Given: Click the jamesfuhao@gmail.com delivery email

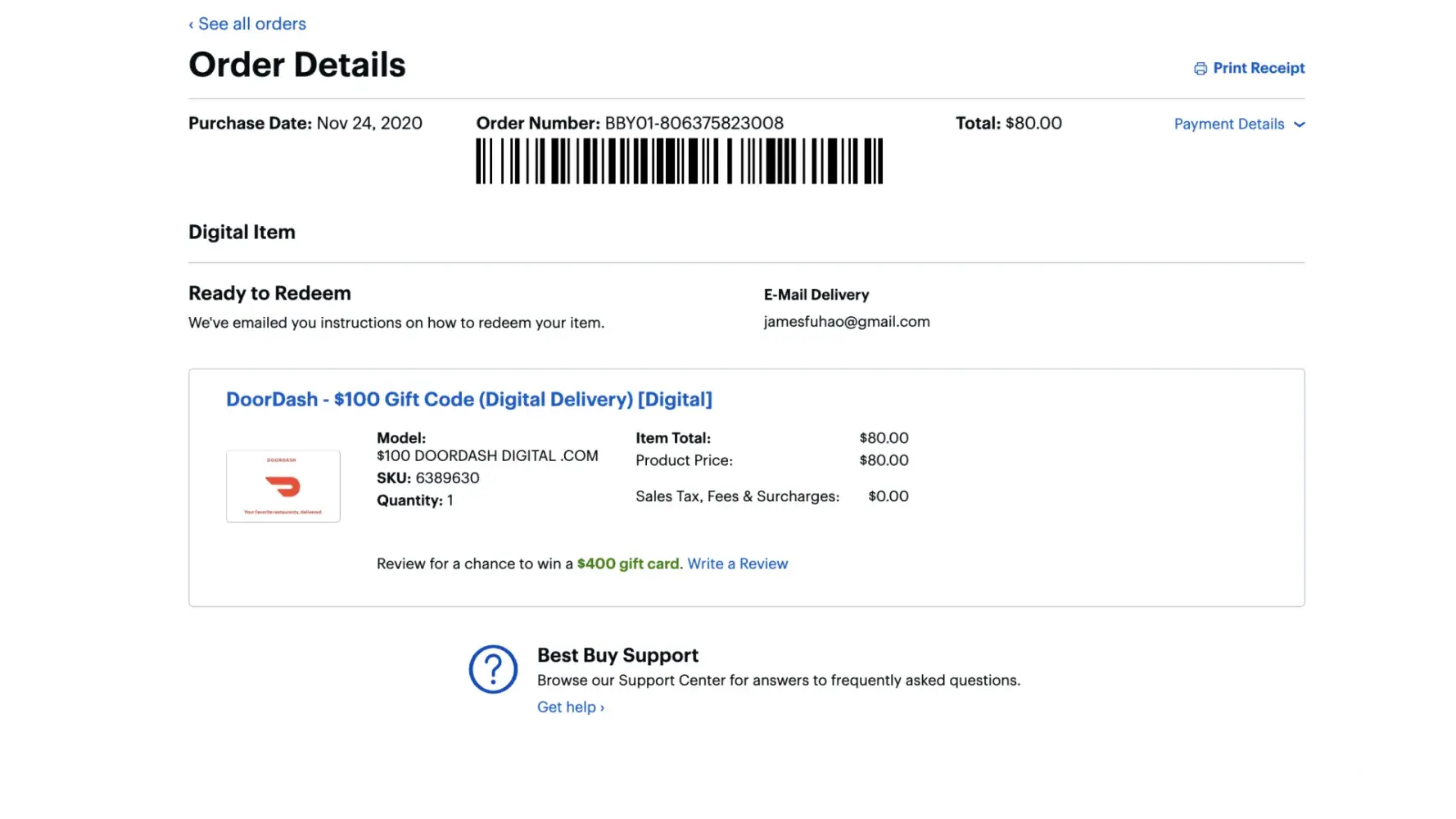Looking at the screenshot, I should click(x=846, y=322).
